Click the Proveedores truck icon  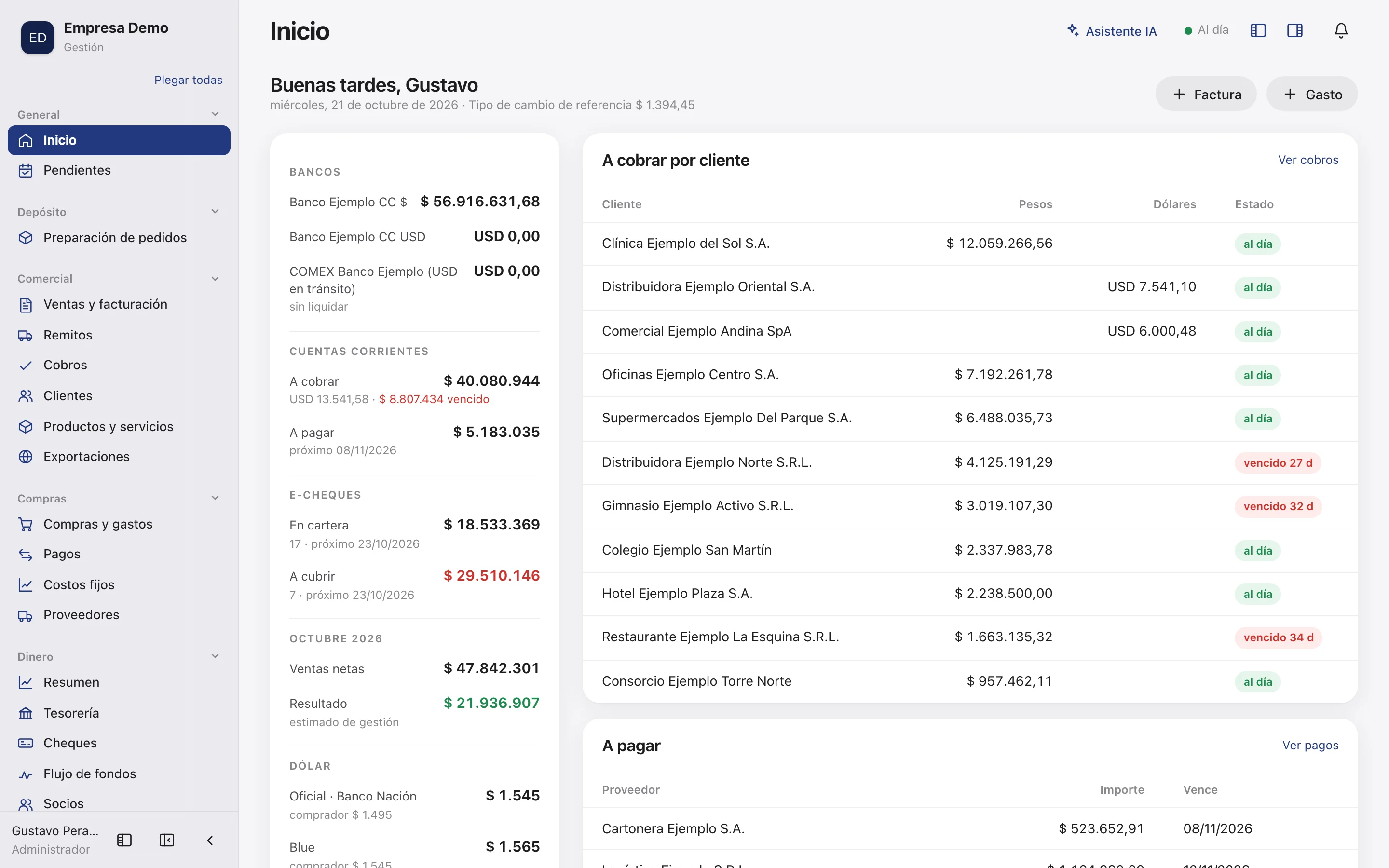pos(25,615)
